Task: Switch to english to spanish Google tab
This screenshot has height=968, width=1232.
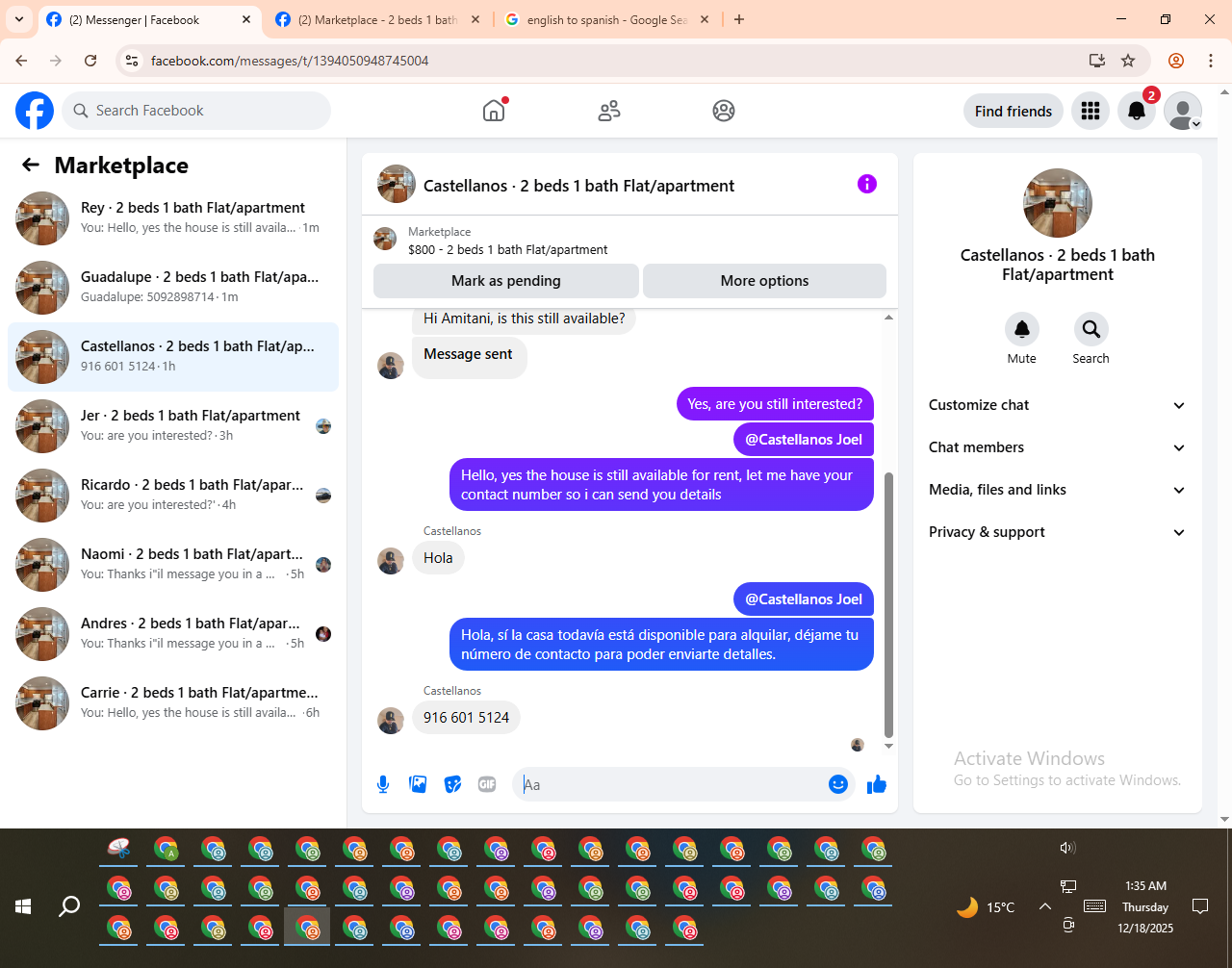Action: click(606, 19)
